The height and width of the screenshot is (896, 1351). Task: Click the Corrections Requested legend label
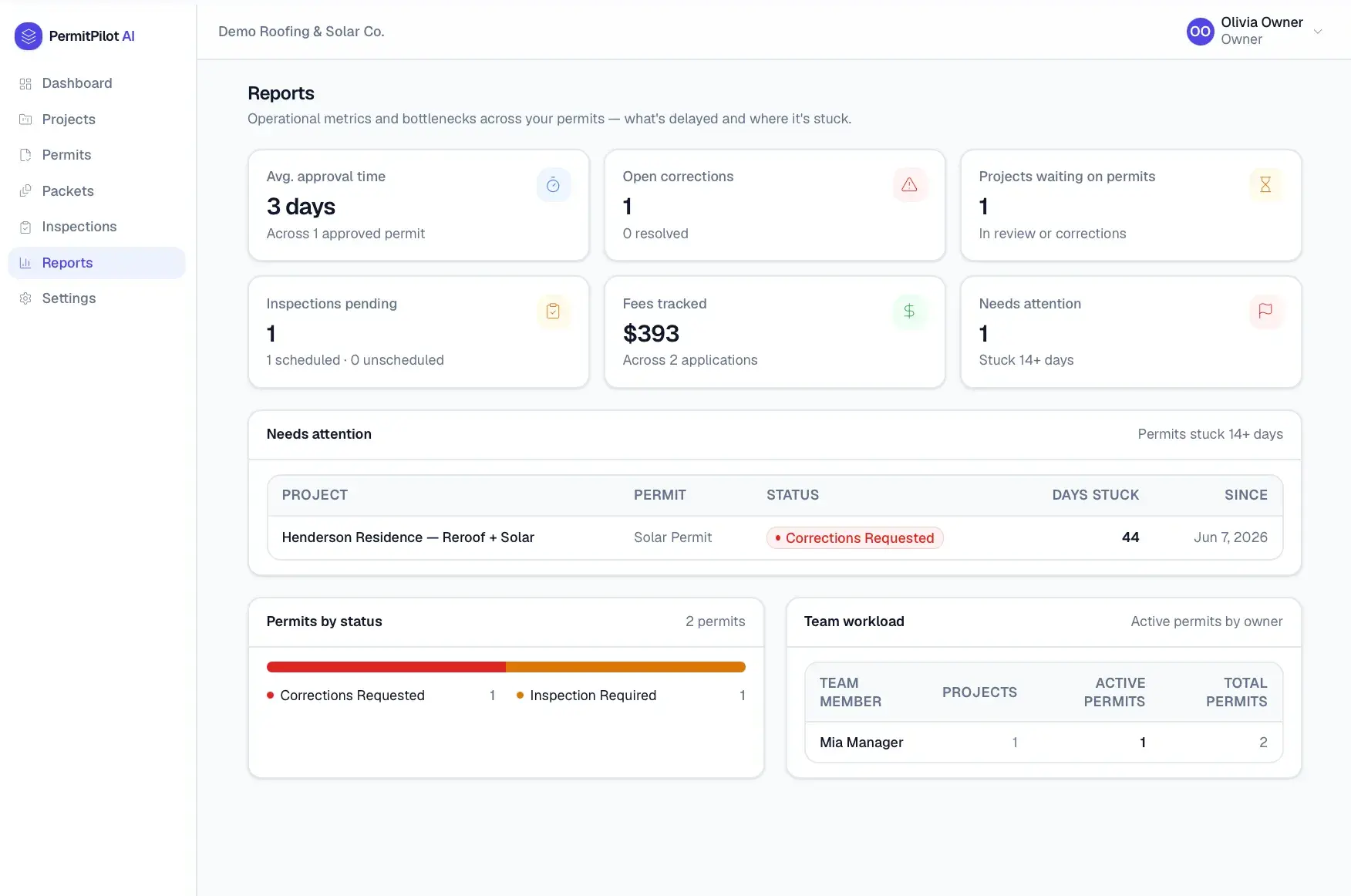tap(352, 696)
